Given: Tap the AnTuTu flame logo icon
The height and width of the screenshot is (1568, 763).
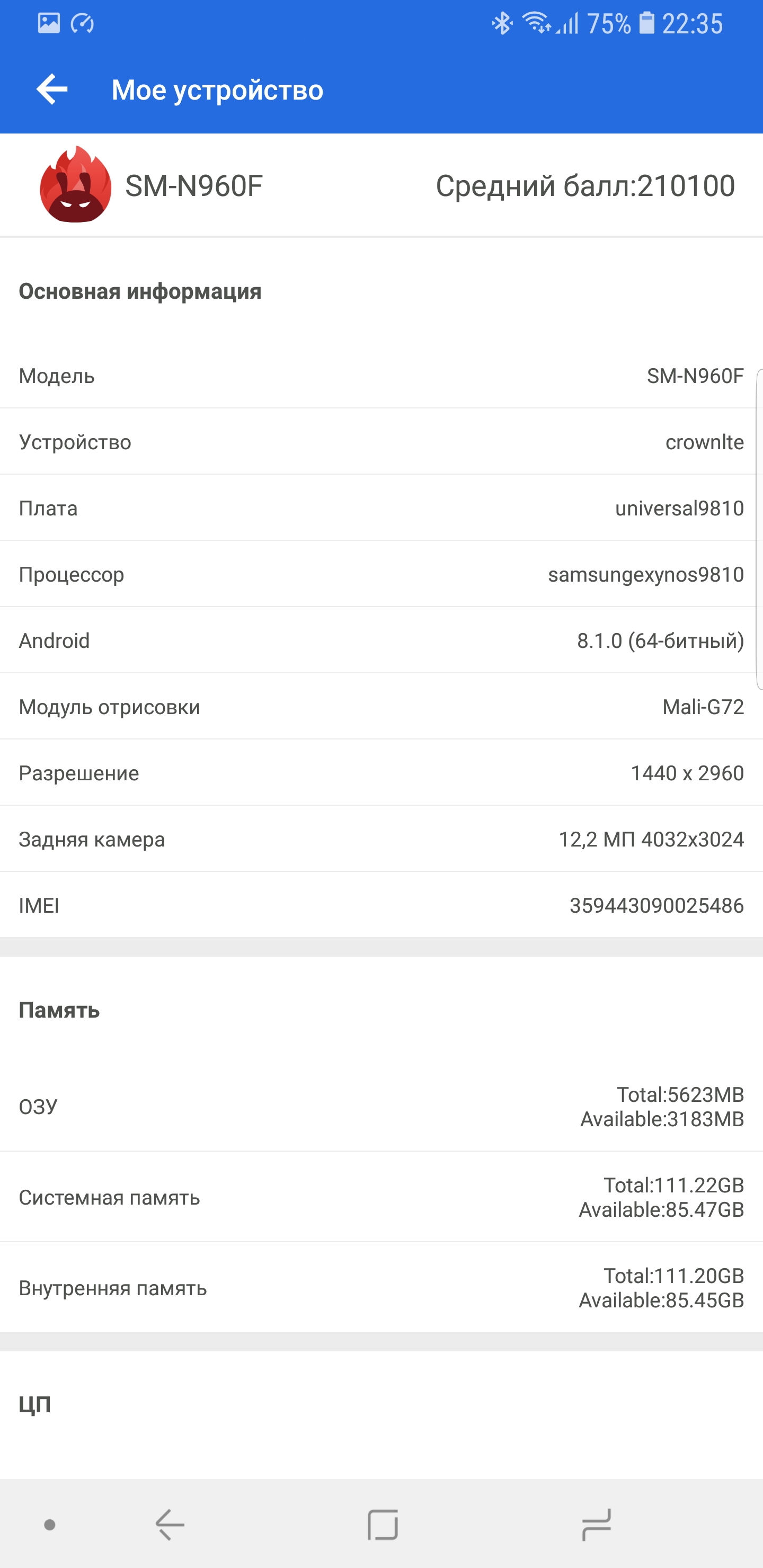Looking at the screenshot, I should coord(76,185).
